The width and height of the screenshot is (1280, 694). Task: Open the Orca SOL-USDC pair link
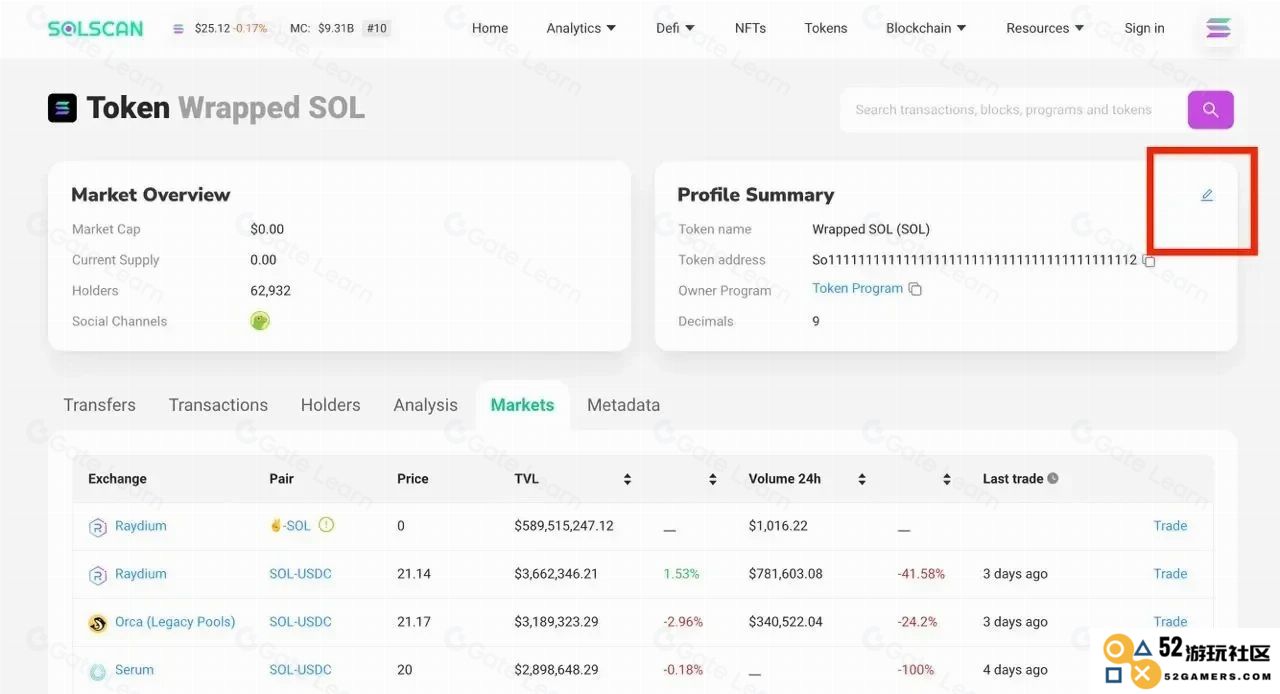300,622
